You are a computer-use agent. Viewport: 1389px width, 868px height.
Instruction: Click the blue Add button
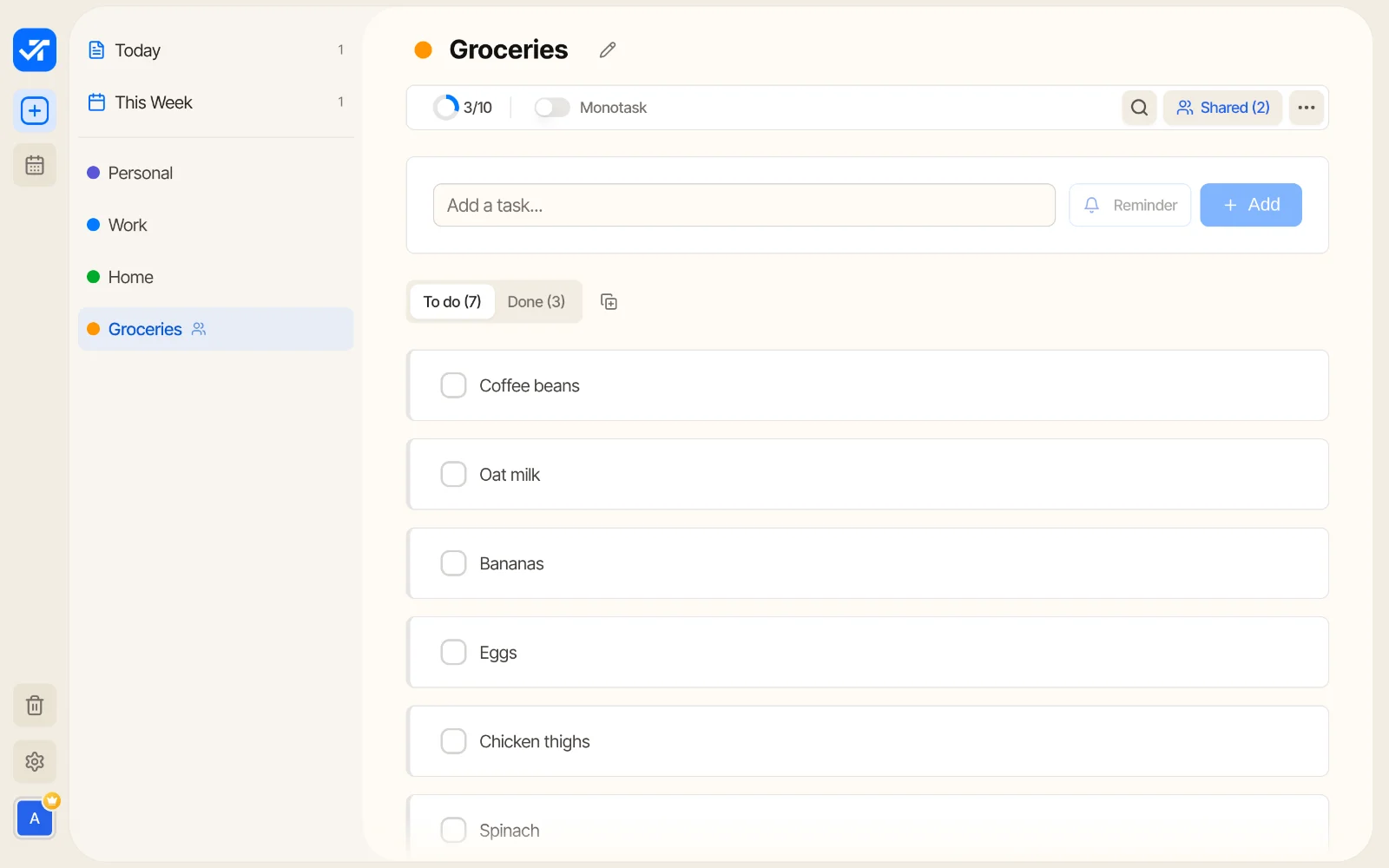click(1251, 205)
